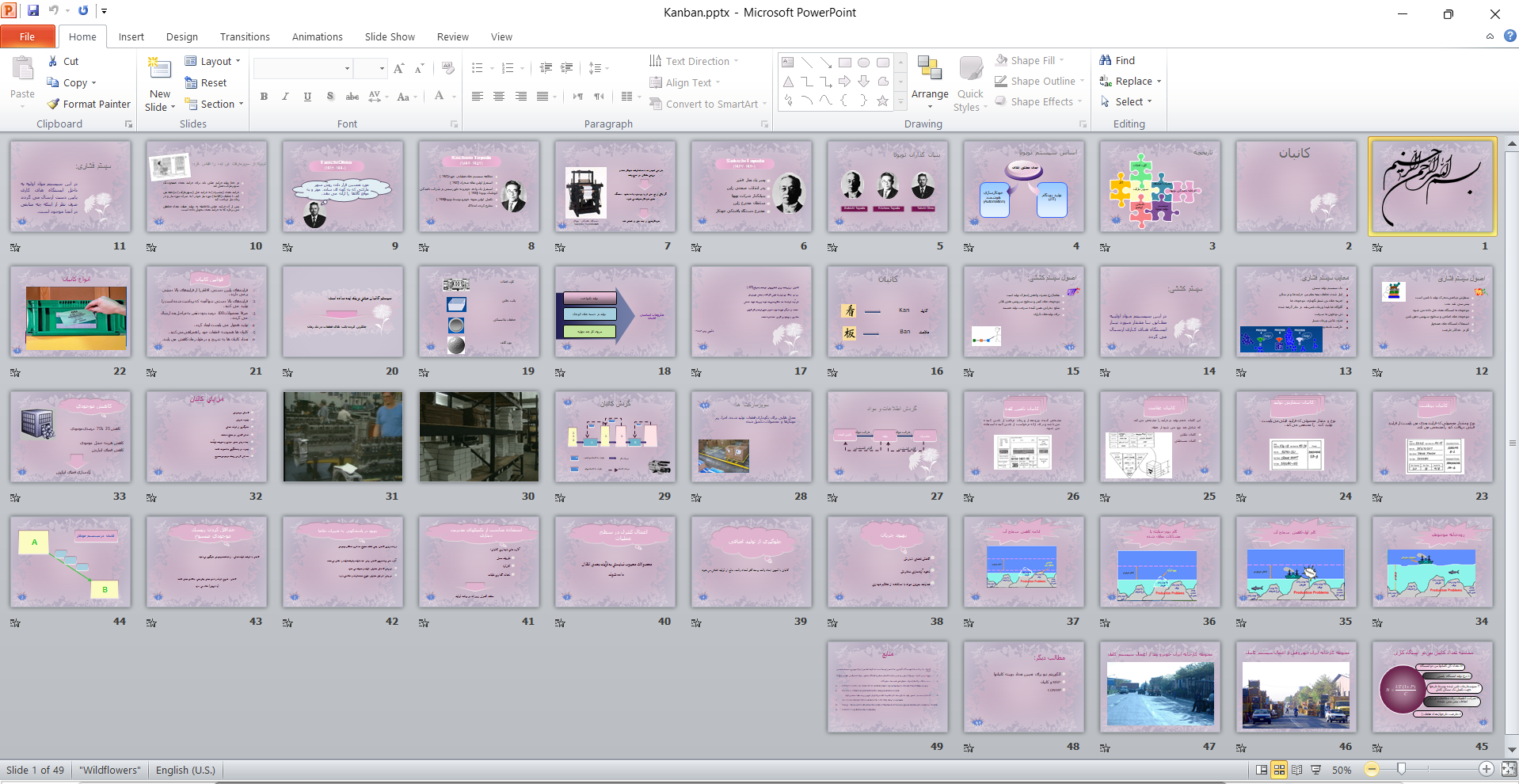Toggle Italic formatting
Image resolution: width=1519 pixels, height=784 pixels.
[x=285, y=97]
